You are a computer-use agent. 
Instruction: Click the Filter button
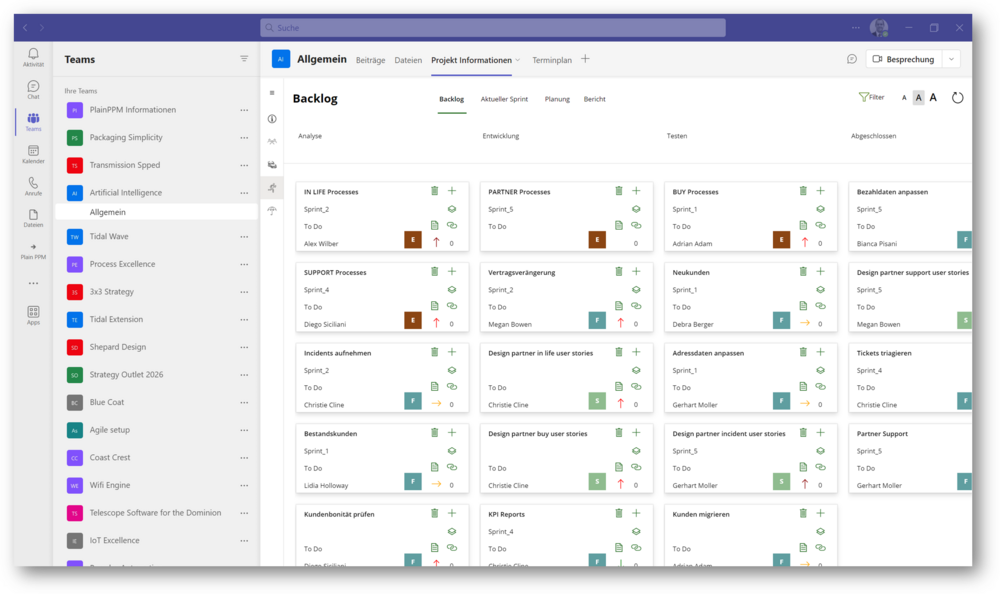[x=871, y=98]
